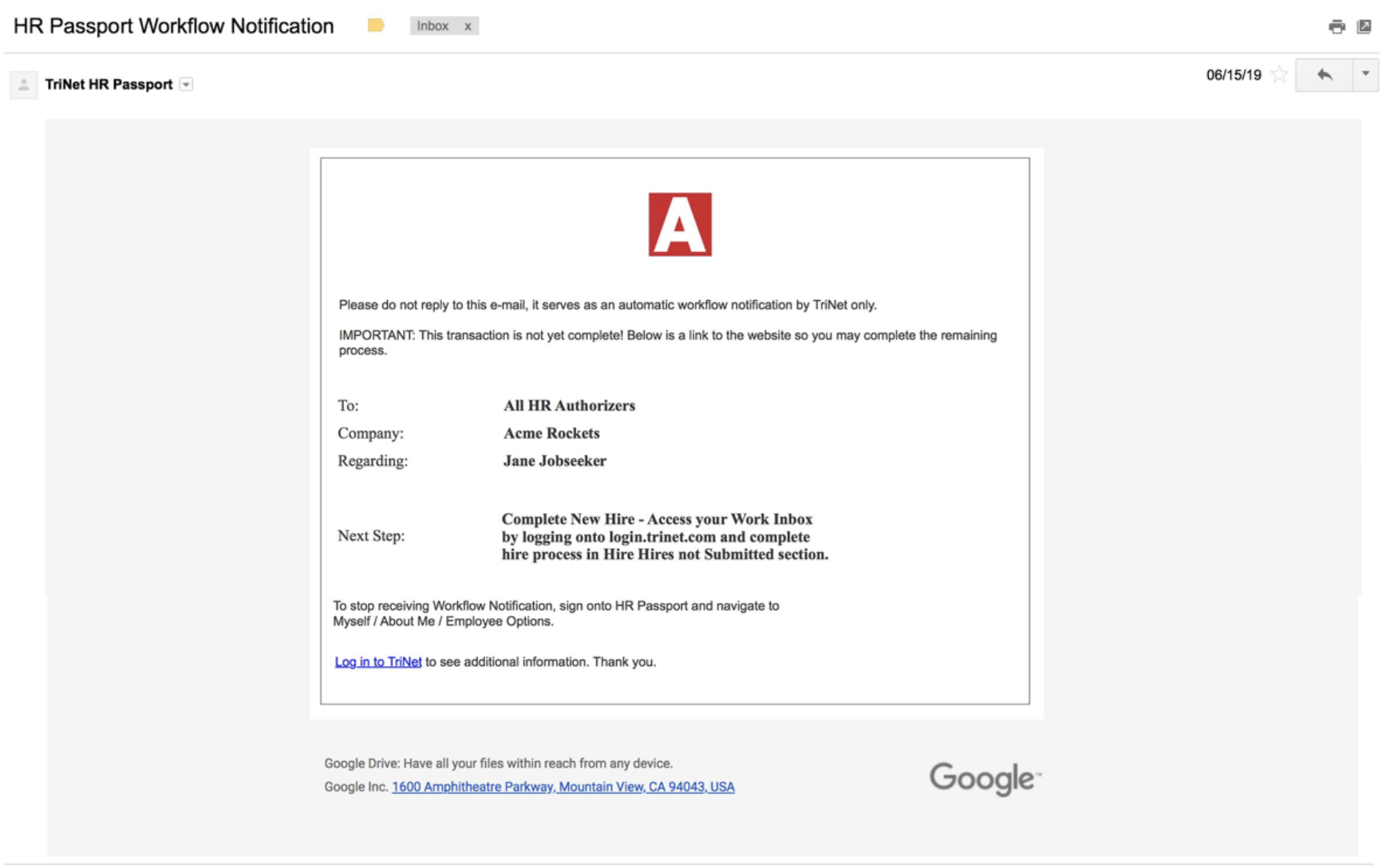
Task: Select the company name Acme Rockets
Action: [x=551, y=433]
